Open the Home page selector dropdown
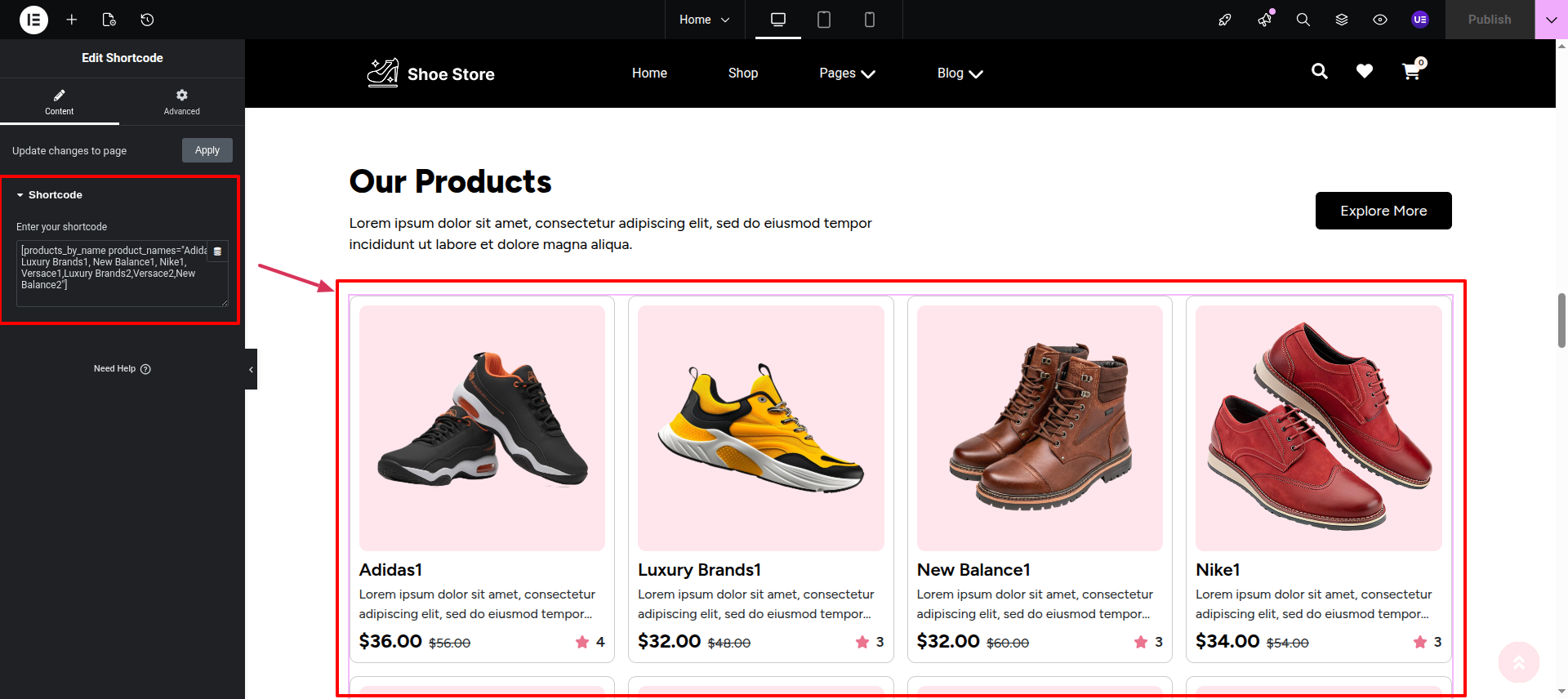Screen dimensions: 1568x699 click(x=704, y=20)
